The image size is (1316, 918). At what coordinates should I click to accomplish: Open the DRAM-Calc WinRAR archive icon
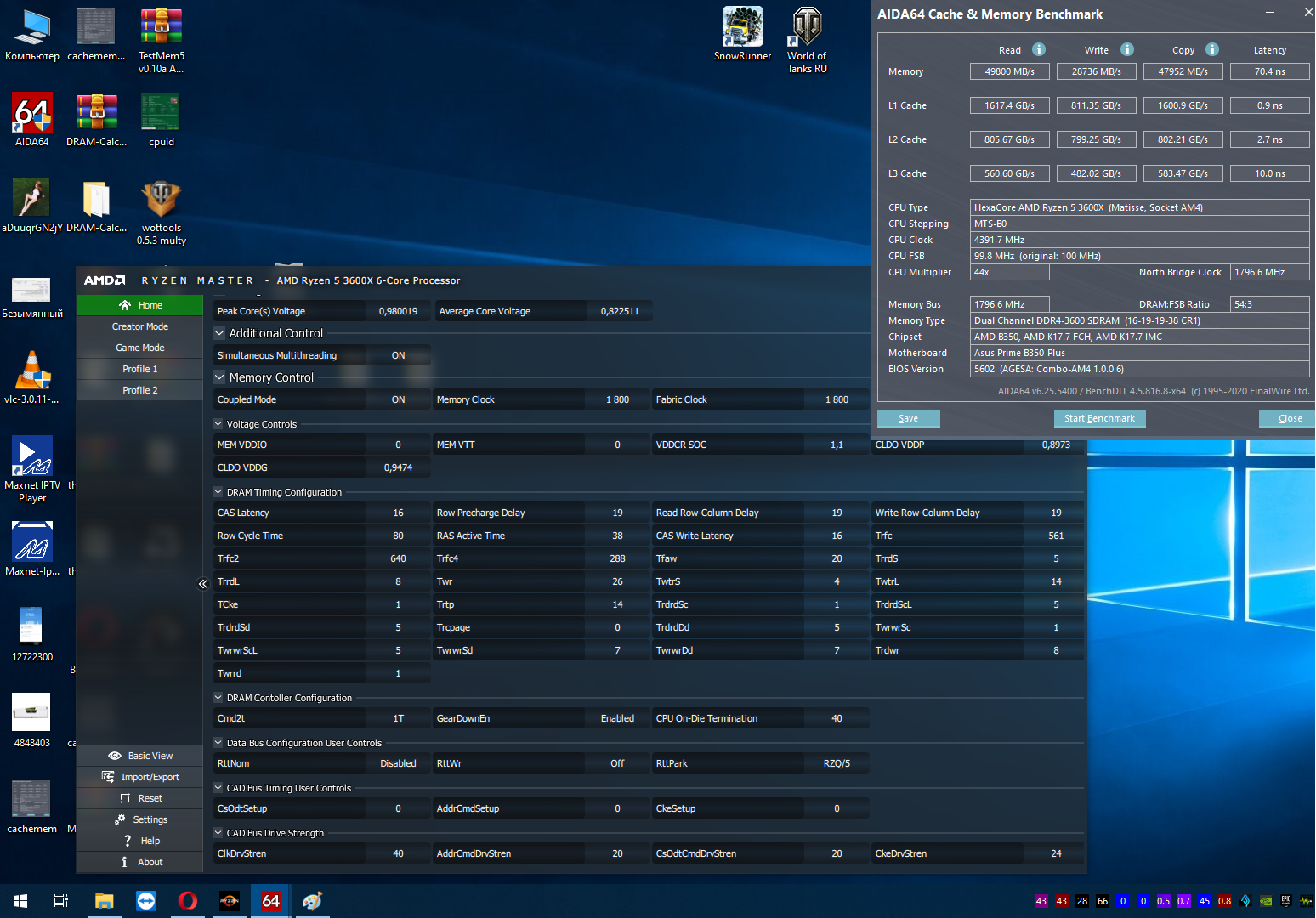pyautogui.click(x=97, y=120)
